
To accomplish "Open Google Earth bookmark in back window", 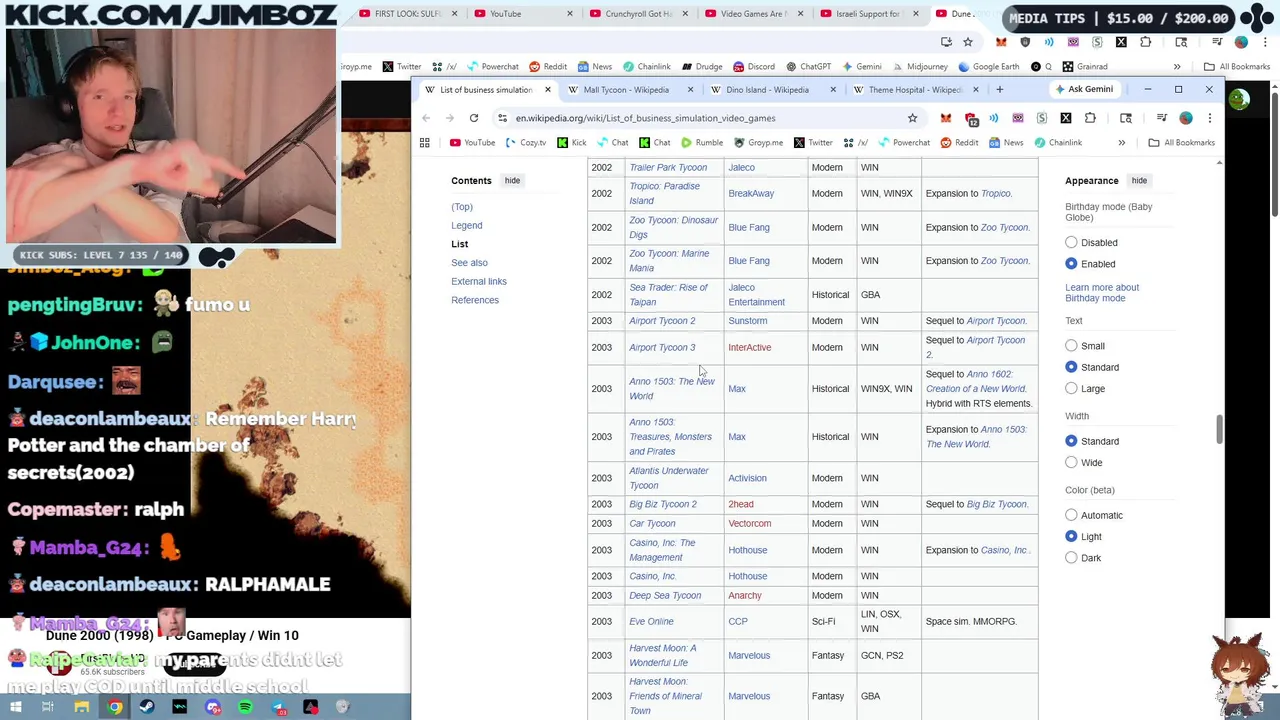I will click(988, 67).
